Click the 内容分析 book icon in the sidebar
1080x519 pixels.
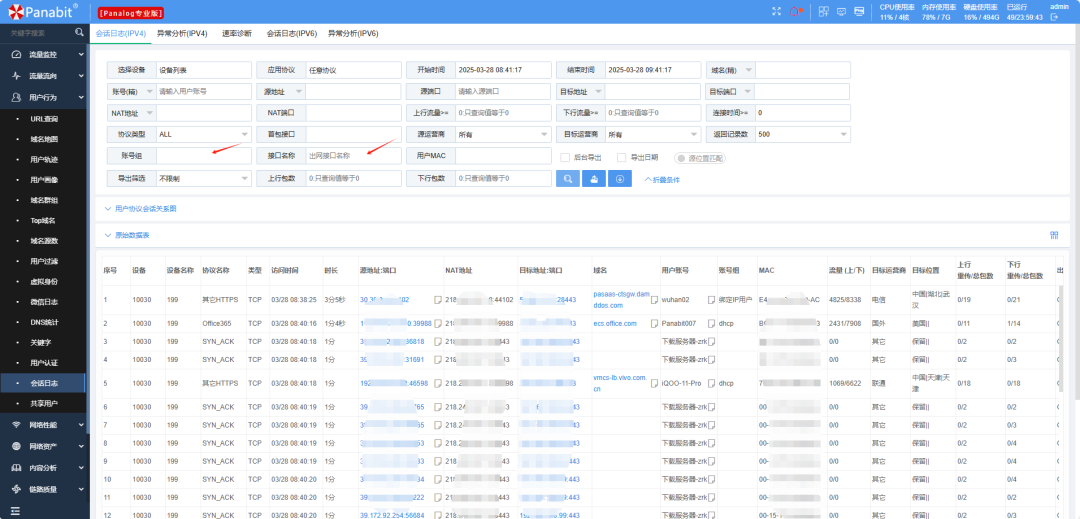[x=16, y=467]
